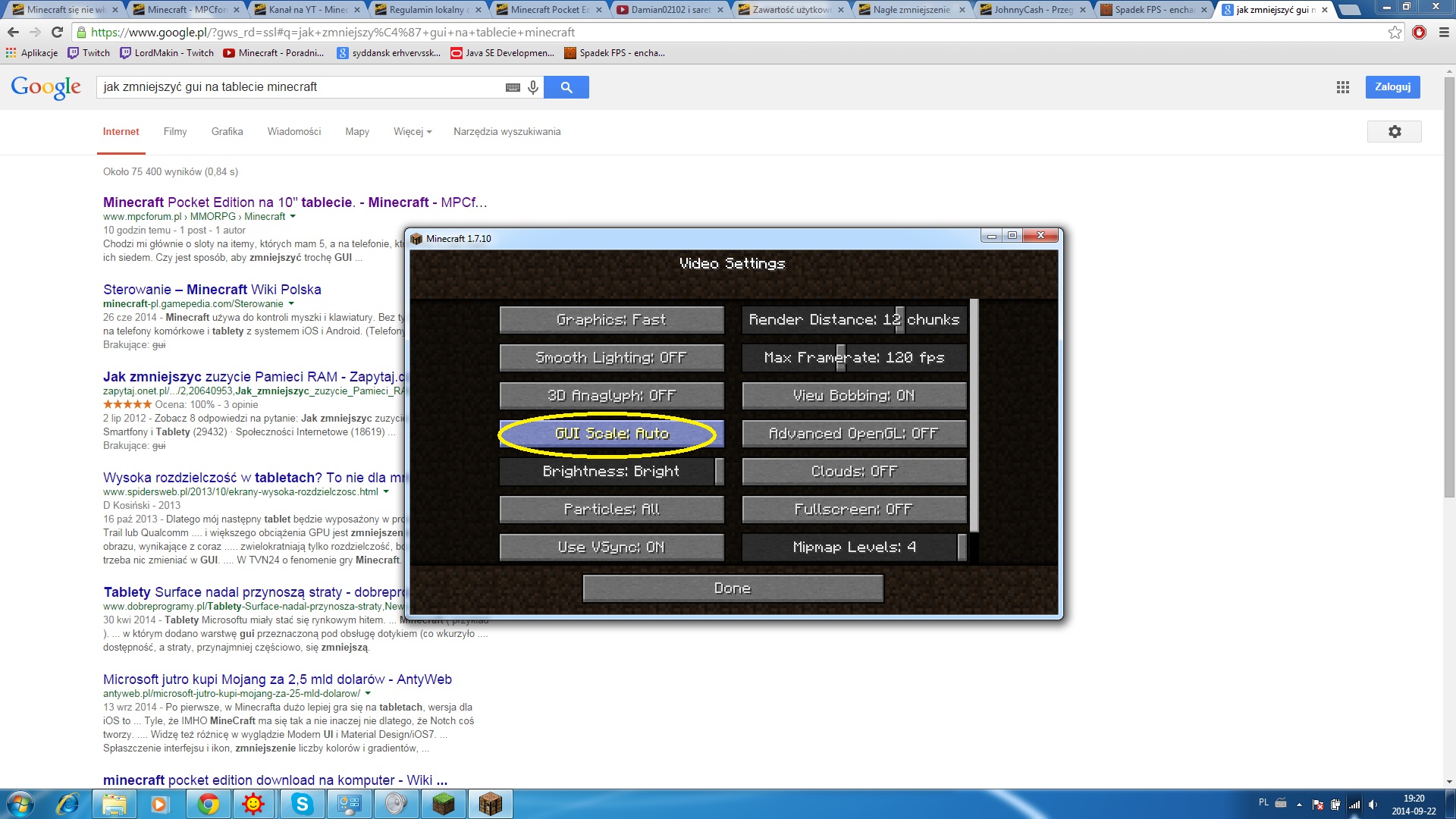Open Windows Explorer folder on taskbar
Viewport: 1456px width, 819px height.
click(115, 804)
